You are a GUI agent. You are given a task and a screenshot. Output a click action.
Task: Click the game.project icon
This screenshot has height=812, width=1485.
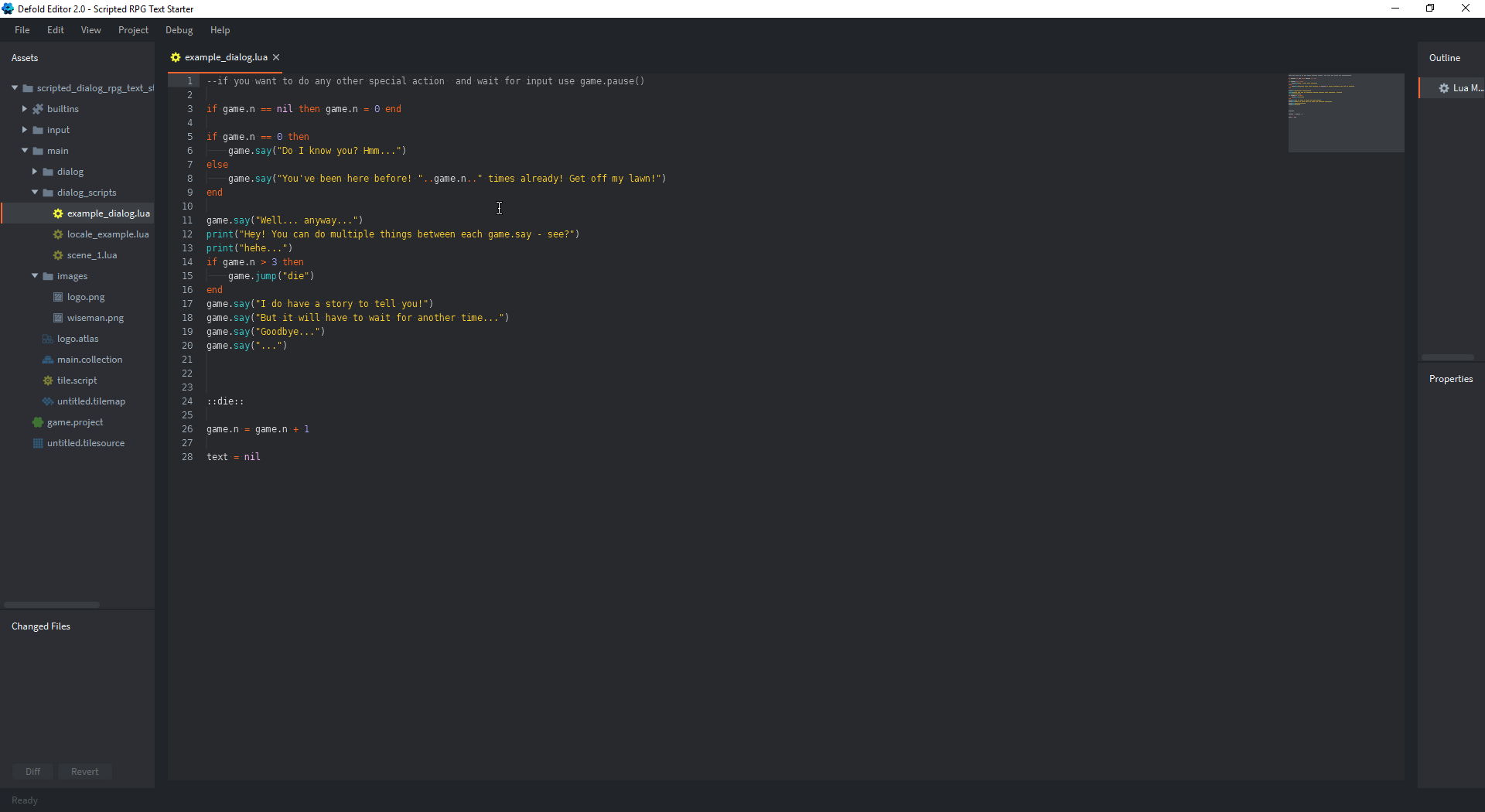36,422
